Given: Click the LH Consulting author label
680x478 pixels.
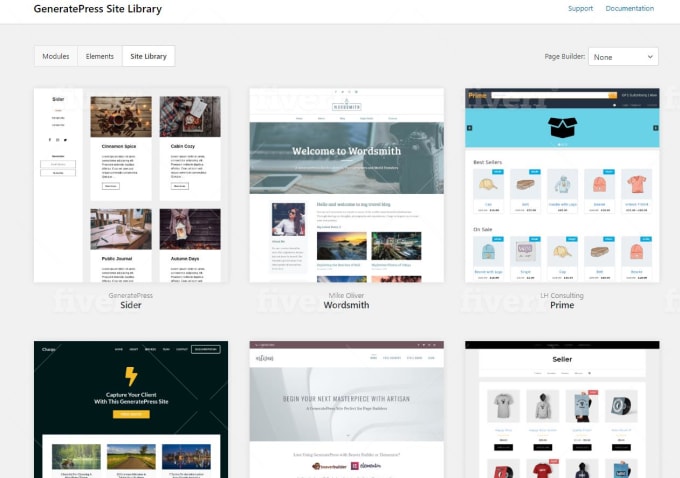Looking at the screenshot, I should pos(562,295).
